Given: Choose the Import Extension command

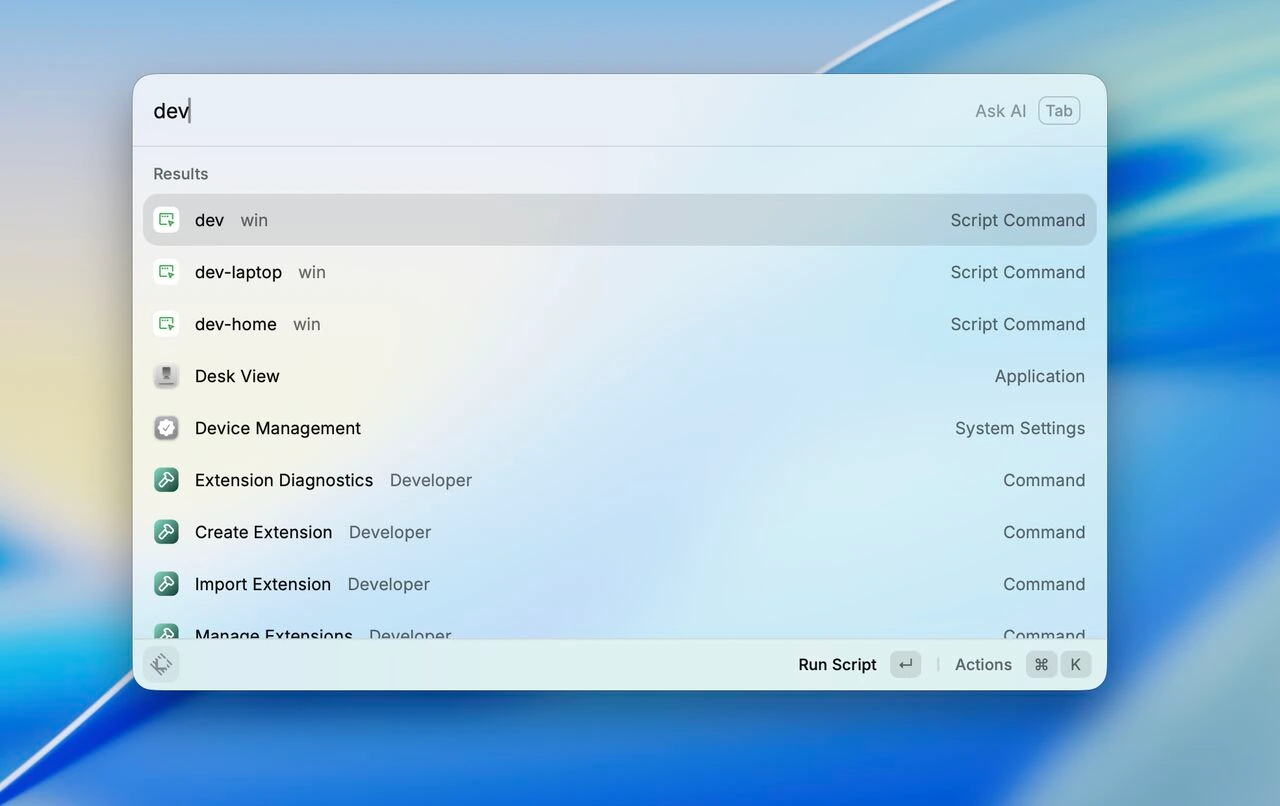Looking at the screenshot, I should click(620, 584).
